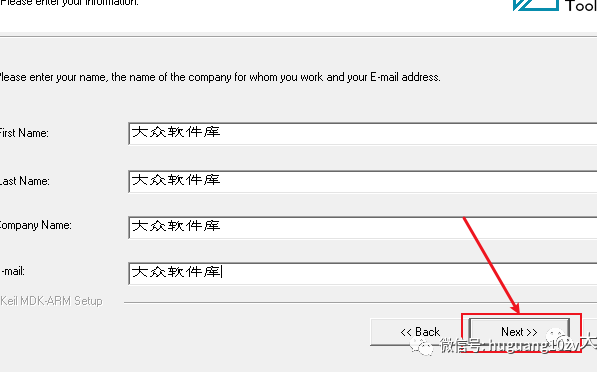Click the Company Name label
This screenshot has height=372, width=597.
click(36, 225)
